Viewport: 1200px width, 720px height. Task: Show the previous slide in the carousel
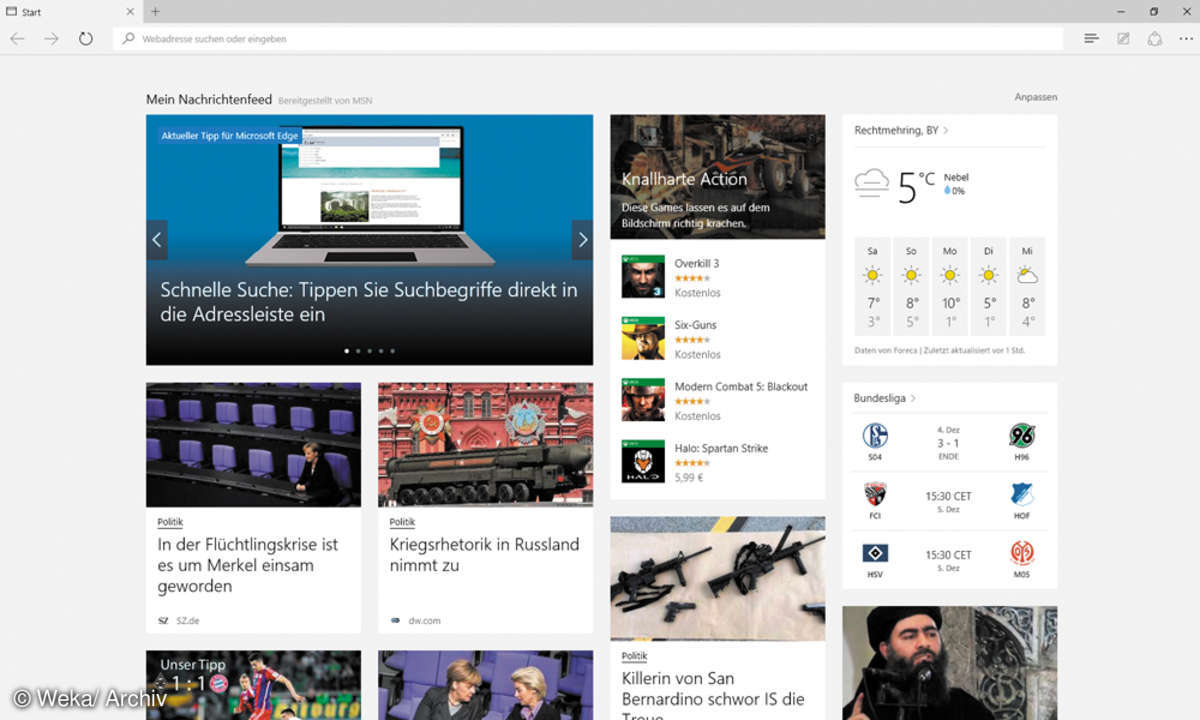pos(157,240)
